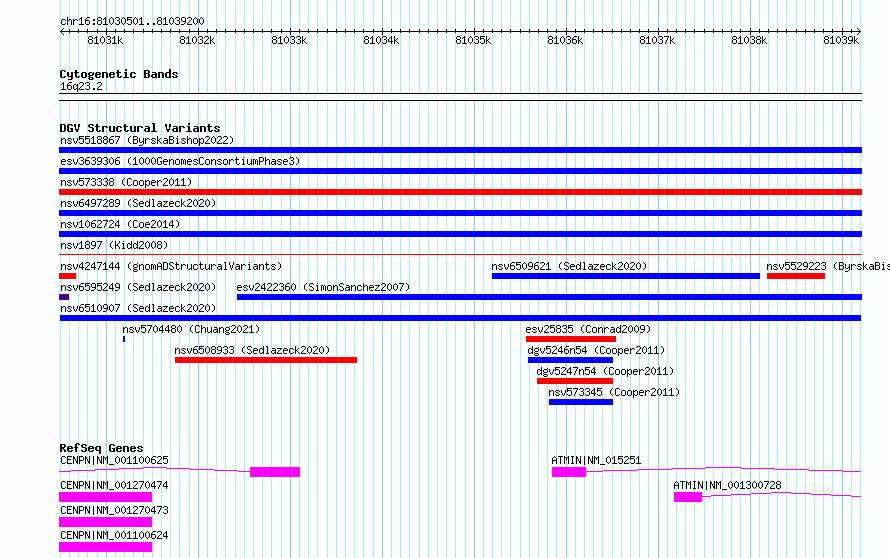Select the 16q23.2 band label
Screen dimensions: 890x558
pyautogui.click(x=81, y=86)
